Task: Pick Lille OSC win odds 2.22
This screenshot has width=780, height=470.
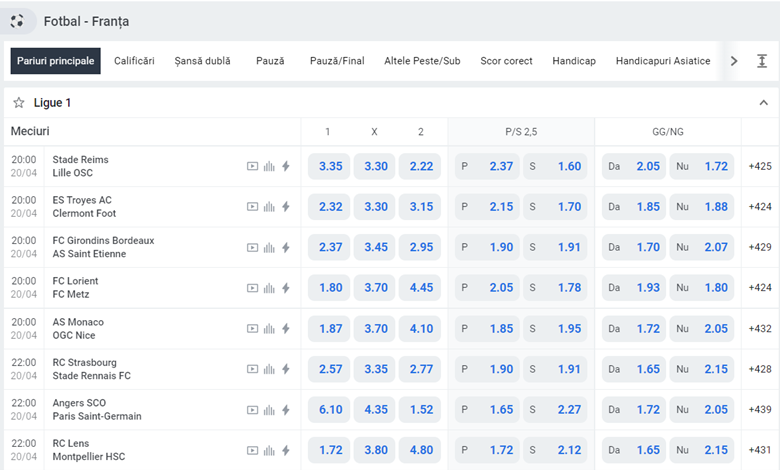Action: [420, 166]
